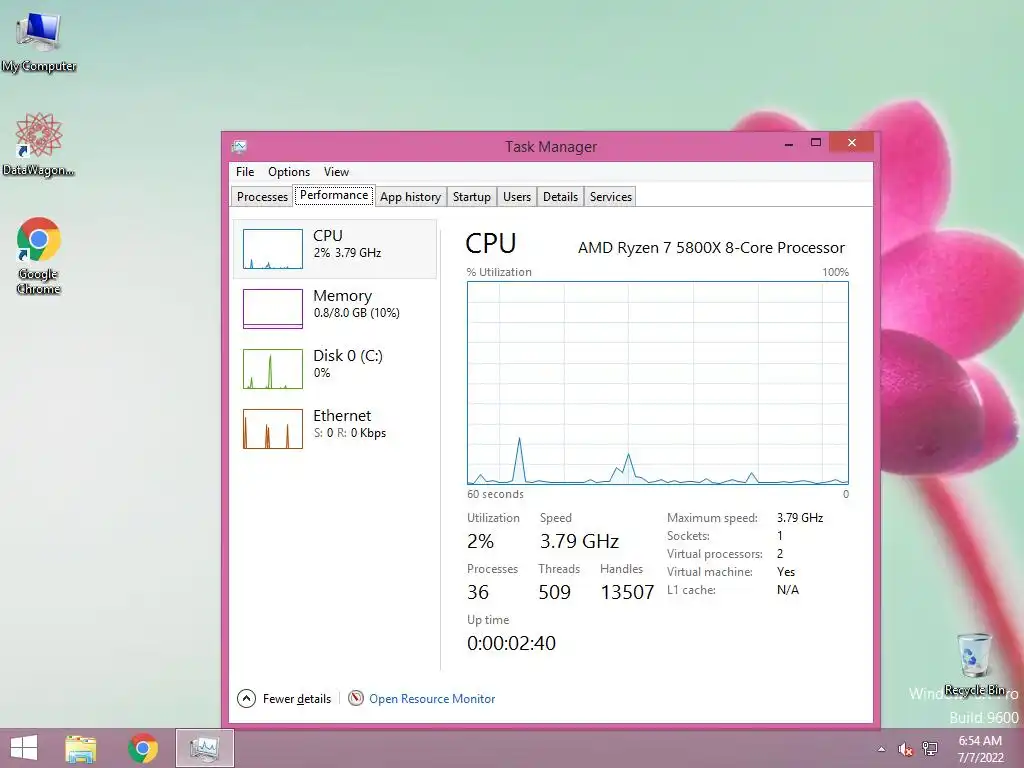1024x768 pixels.
Task: Click the Virtual machine: Yes value
Action: 786,572
